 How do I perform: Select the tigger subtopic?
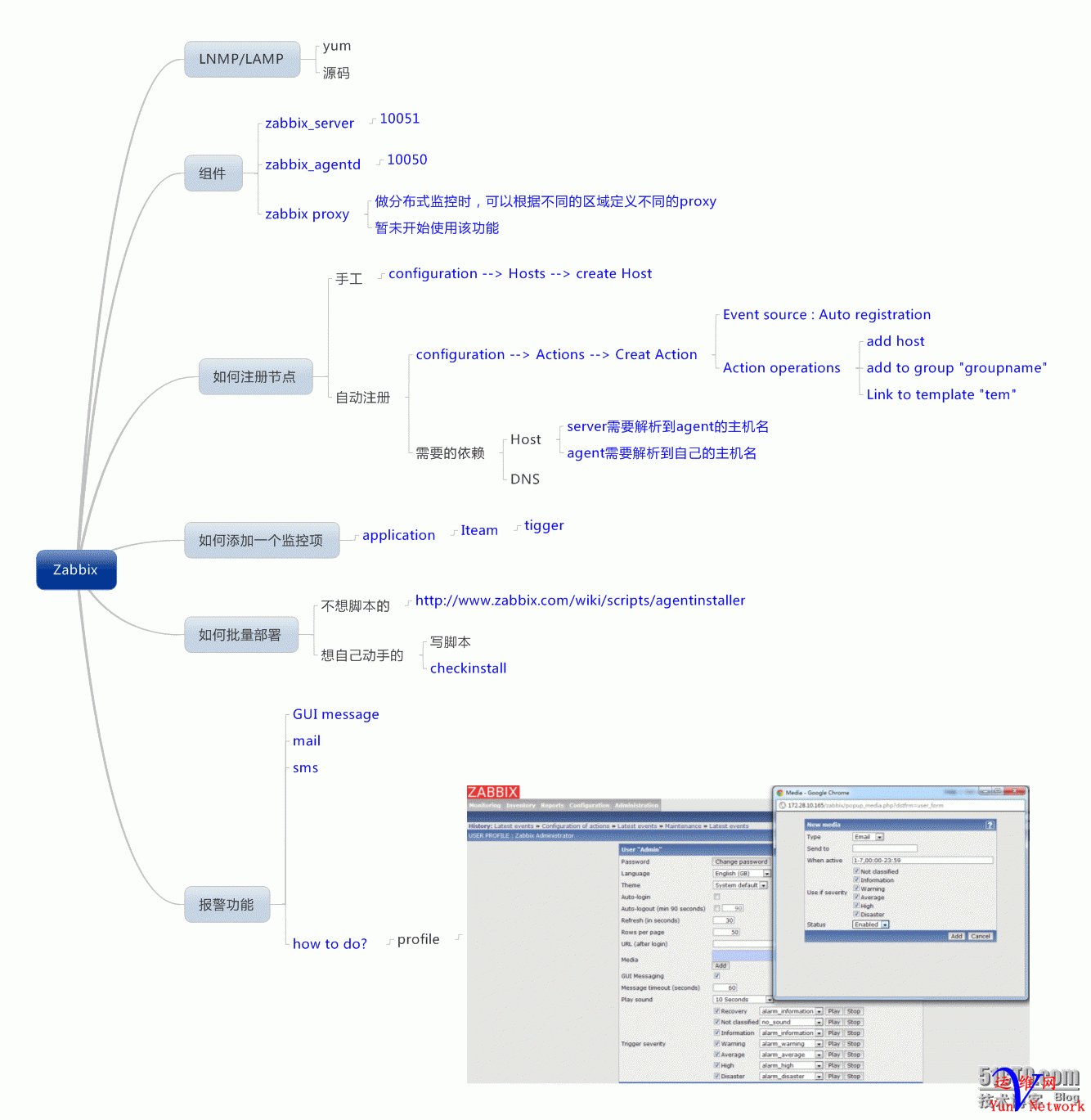(x=544, y=526)
